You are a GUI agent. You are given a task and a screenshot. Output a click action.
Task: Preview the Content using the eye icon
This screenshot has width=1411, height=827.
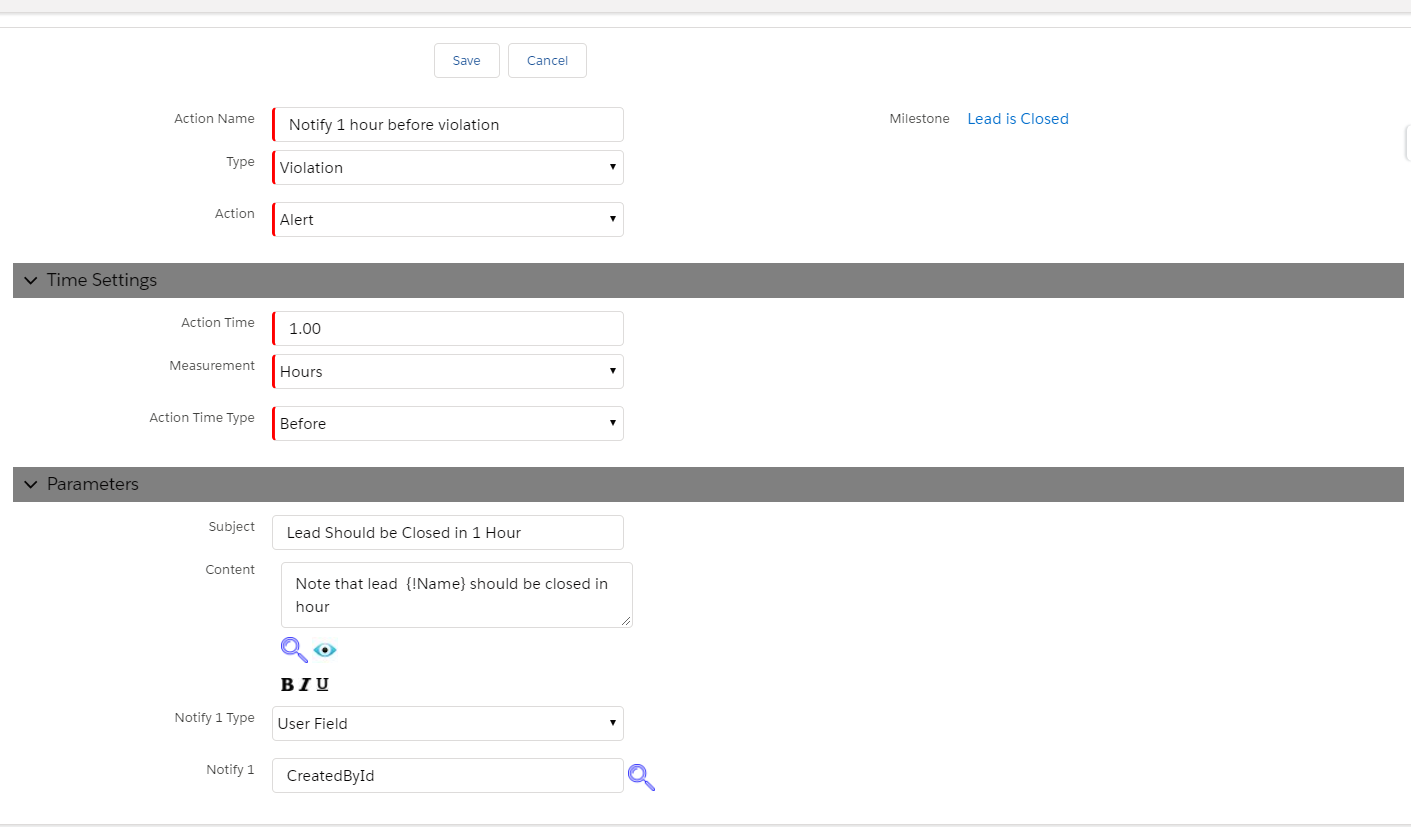tap(324, 650)
